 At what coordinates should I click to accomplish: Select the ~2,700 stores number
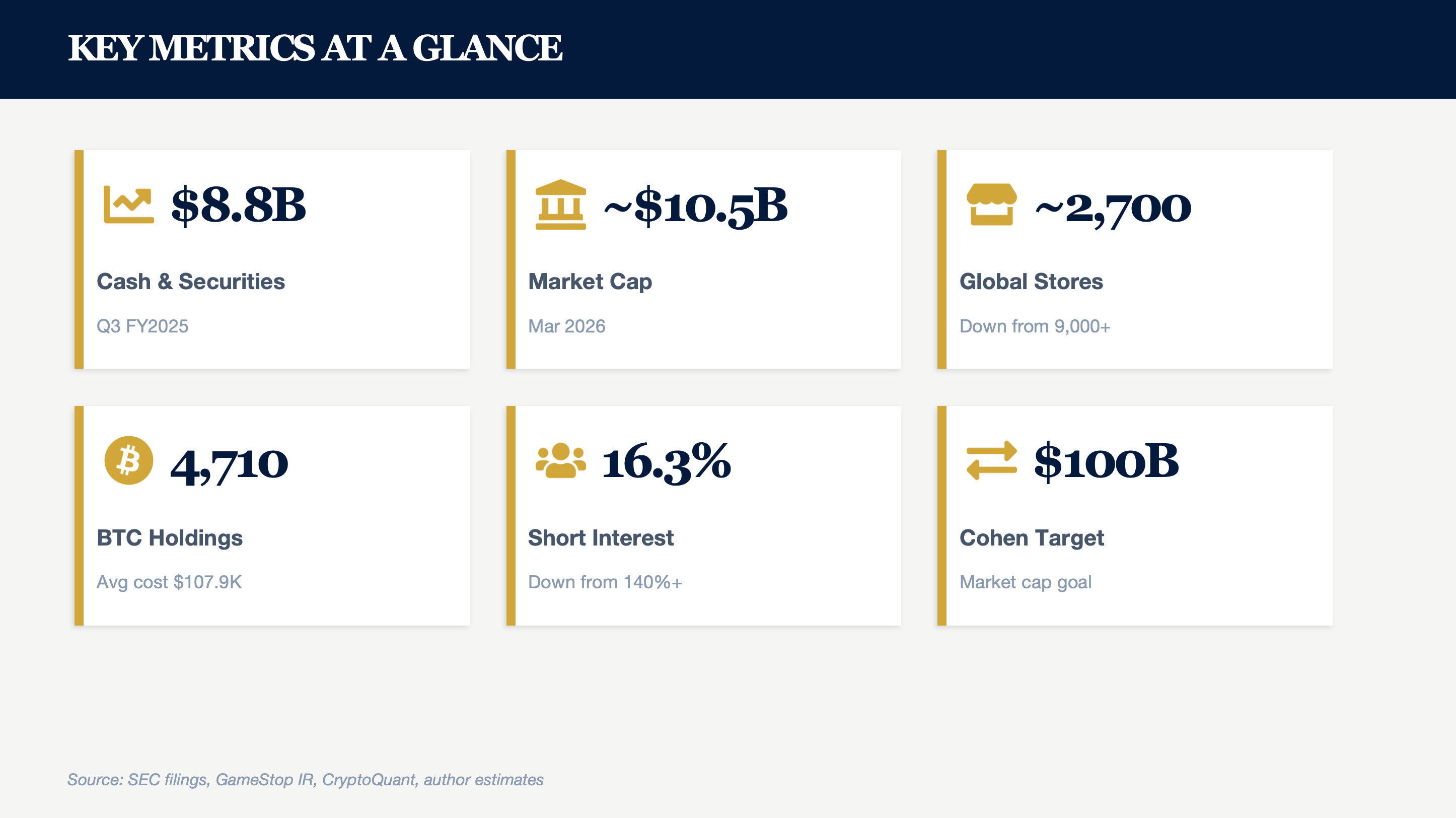point(1113,208)
